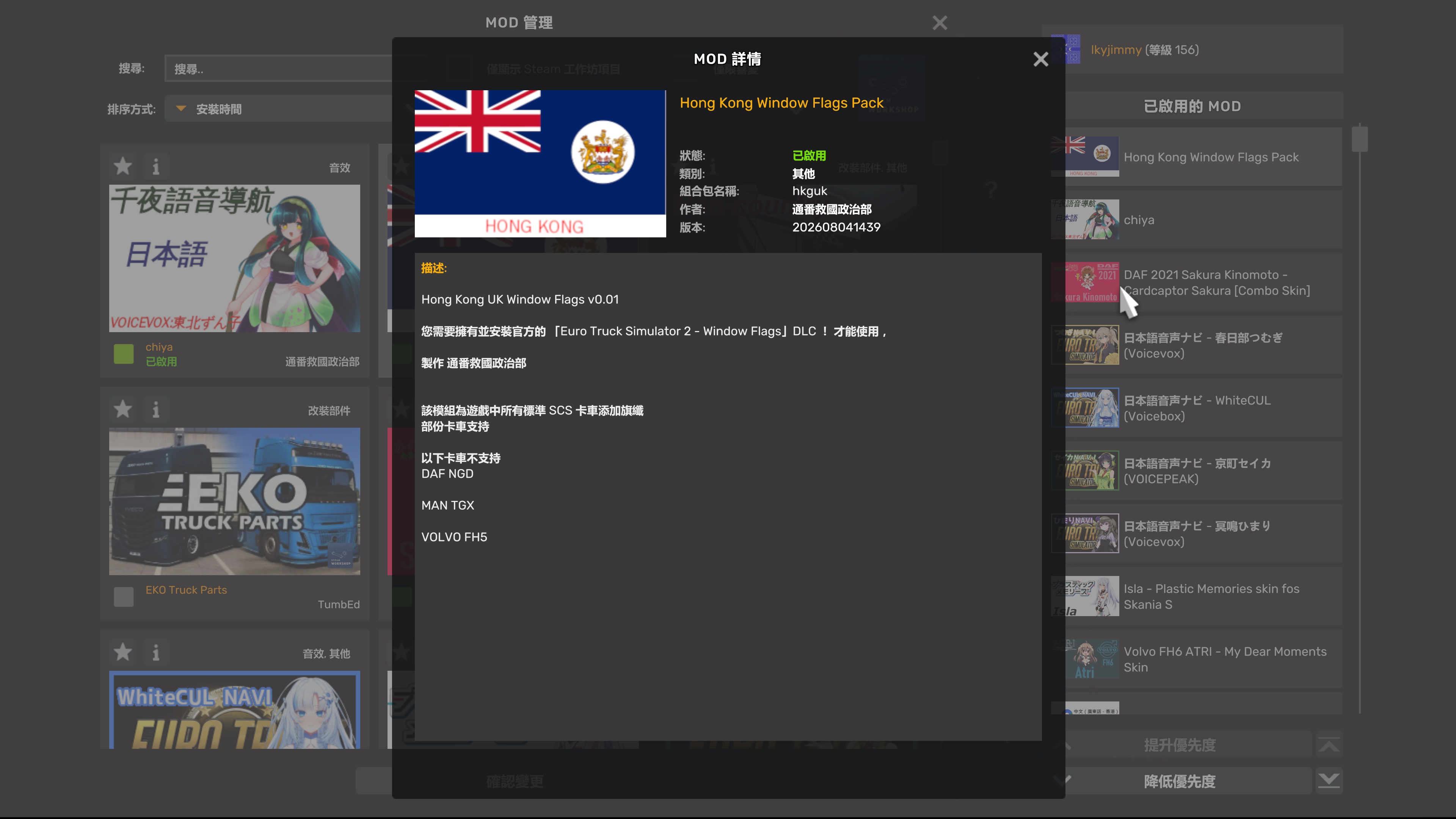Screen dimensions: 1456x819
Task: Star the WhiteCUL NAVI mod card
Action: [x=122, y=652]
